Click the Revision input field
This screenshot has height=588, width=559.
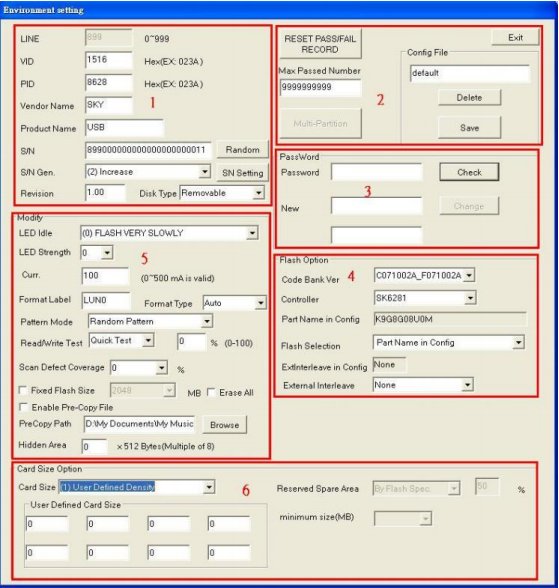click(105, 193)
